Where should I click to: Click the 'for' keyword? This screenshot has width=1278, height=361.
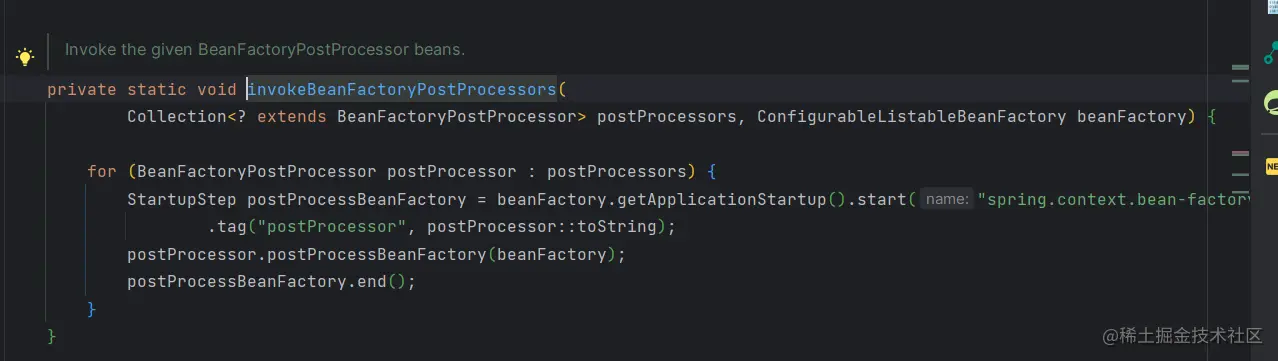102,171
